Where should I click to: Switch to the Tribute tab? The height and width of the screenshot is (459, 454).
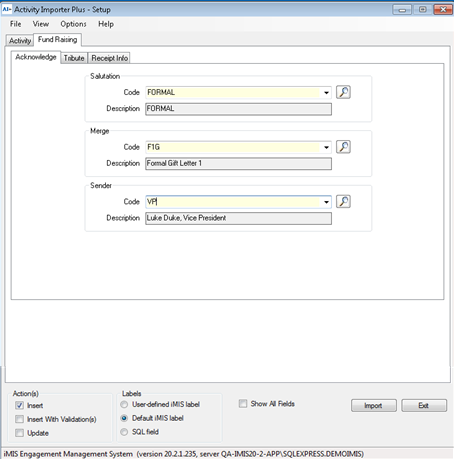point(74,58)
